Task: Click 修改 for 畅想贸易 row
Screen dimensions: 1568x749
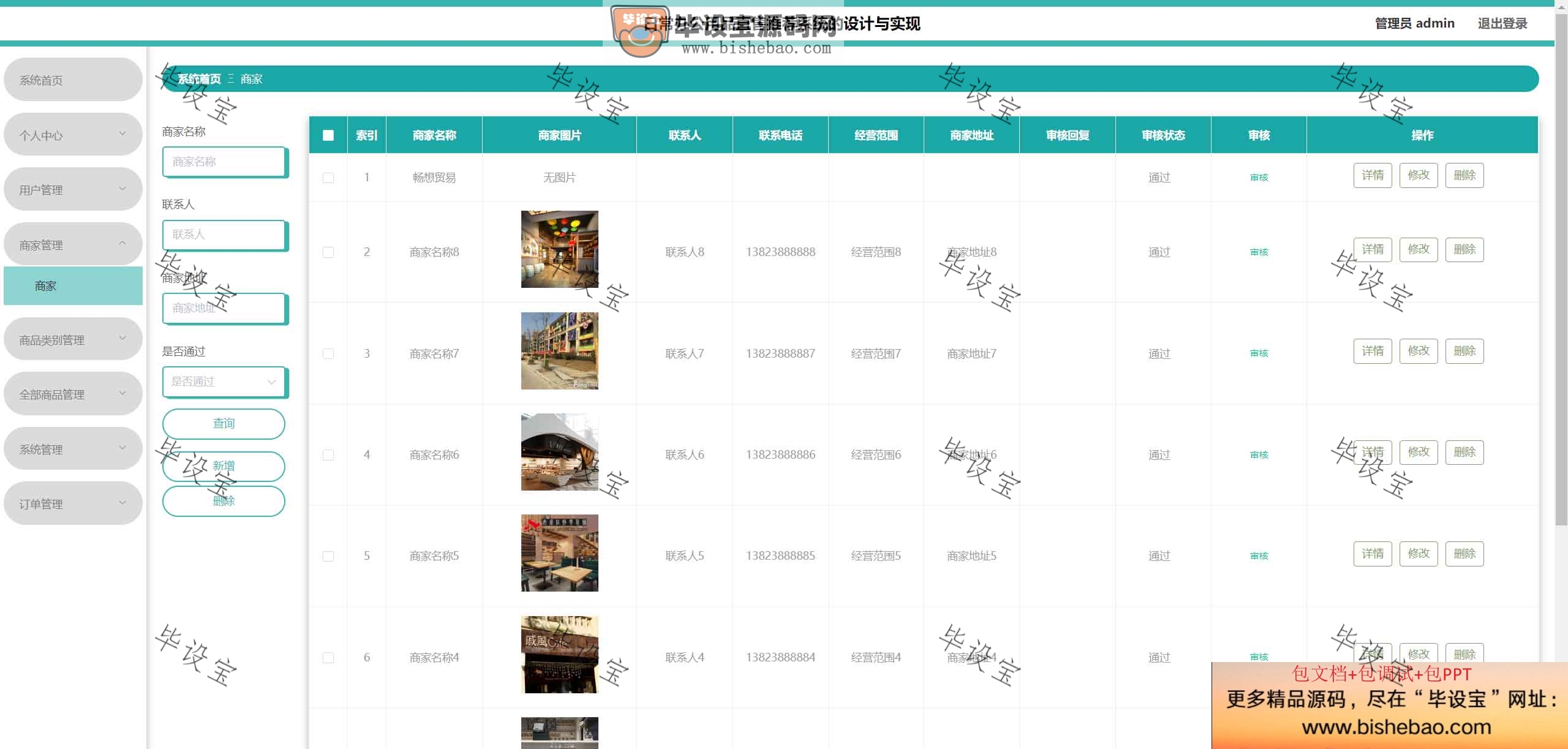Action: pyautogui.click(x=1419, y=175)
